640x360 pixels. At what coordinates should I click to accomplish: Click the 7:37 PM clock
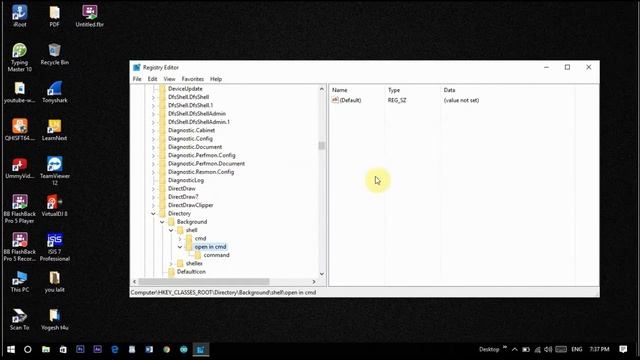(599, 349)
